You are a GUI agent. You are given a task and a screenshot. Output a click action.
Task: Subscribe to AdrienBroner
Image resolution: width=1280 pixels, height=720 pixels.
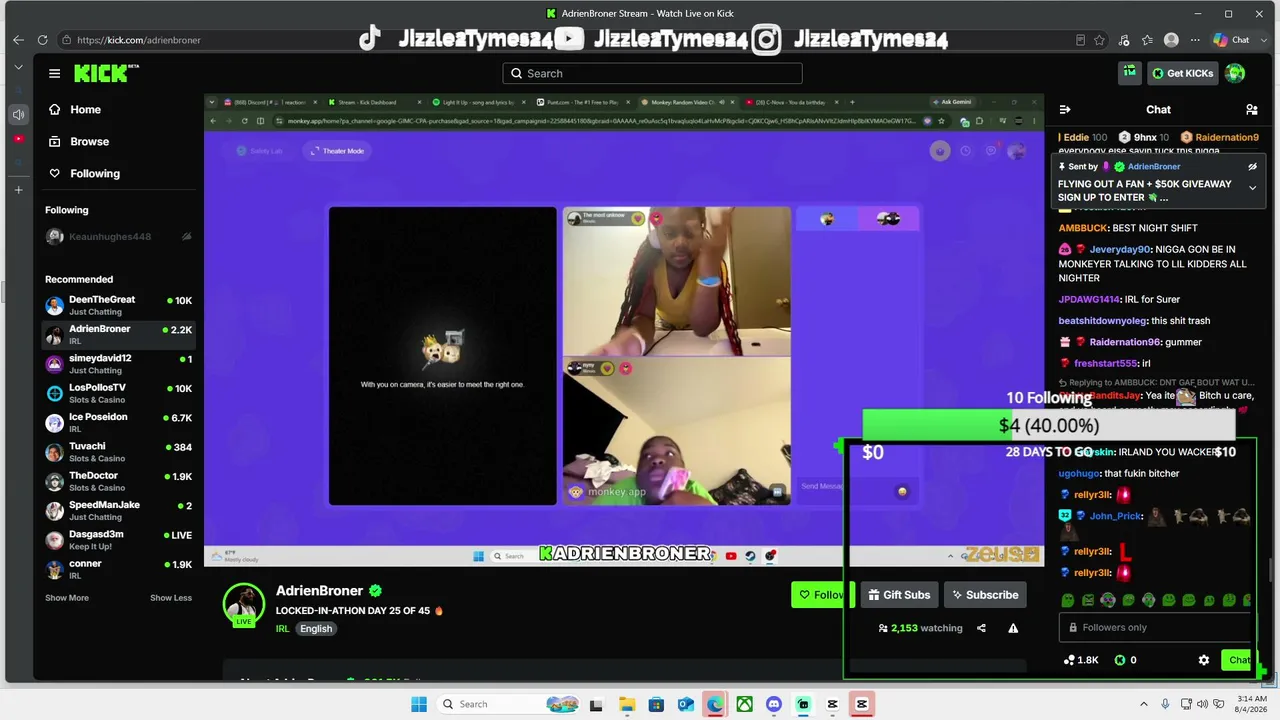[985, 595]
